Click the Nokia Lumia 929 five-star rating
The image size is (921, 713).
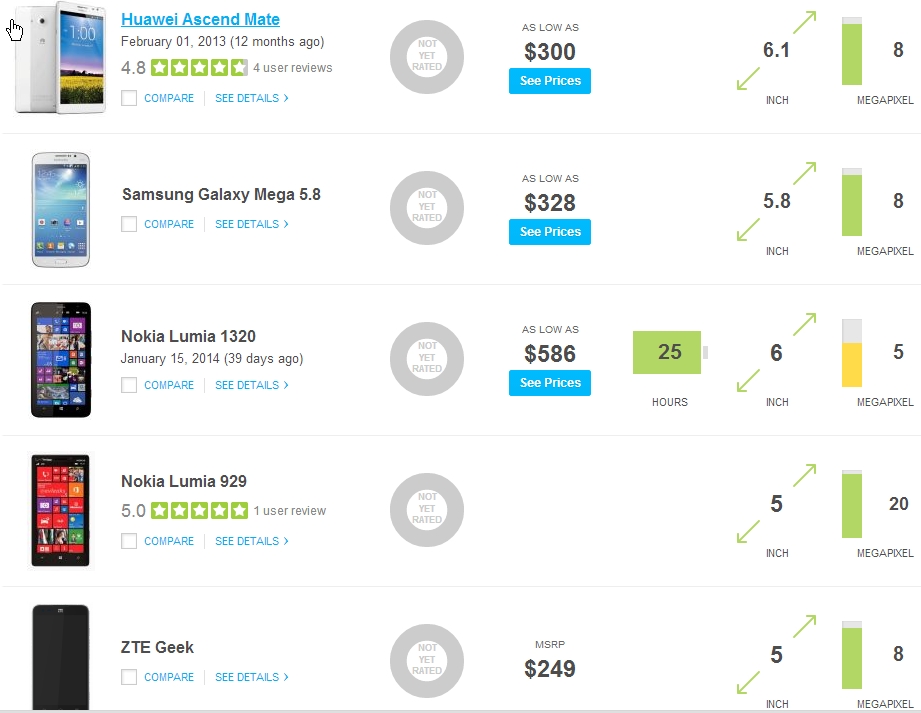pyautogui.click(x=198, y=511)
